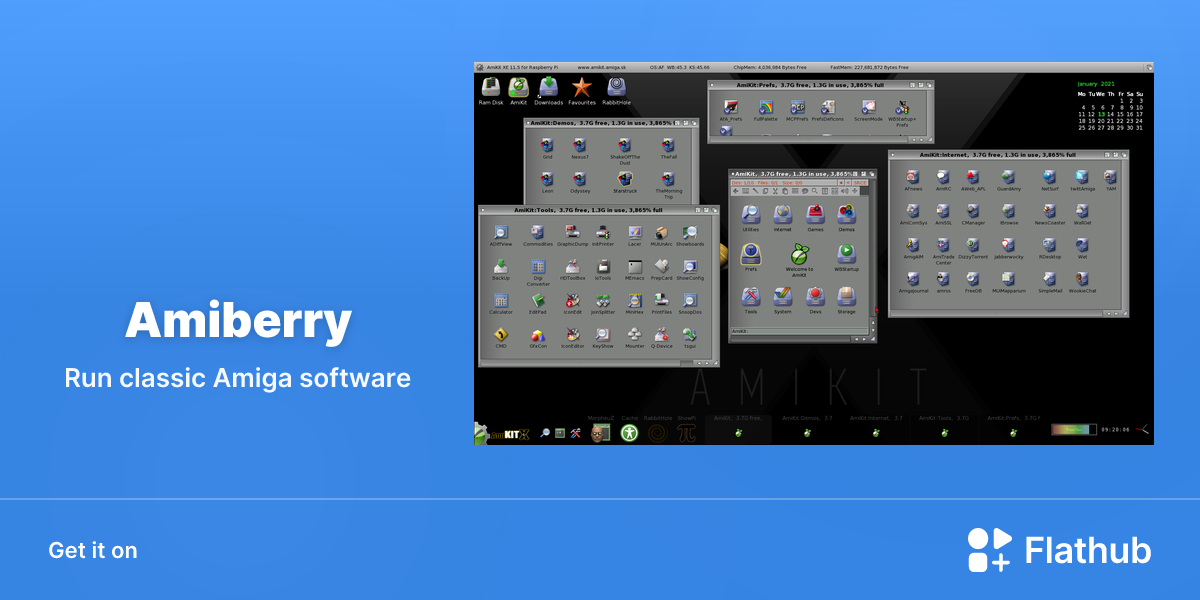Click the www.amikit.amiga.sk text in top bar
Image resolution: width=1200 pixels, height=600 pixels.
point(601,67)
